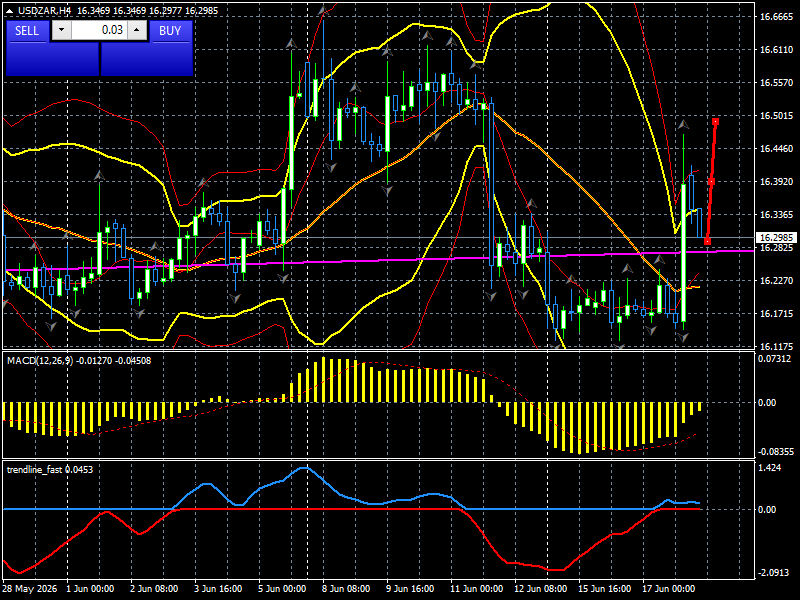This screenshot has height=600, width=800.
Task: Select the USDZAR,H4 chart title text
Action: 45,10
